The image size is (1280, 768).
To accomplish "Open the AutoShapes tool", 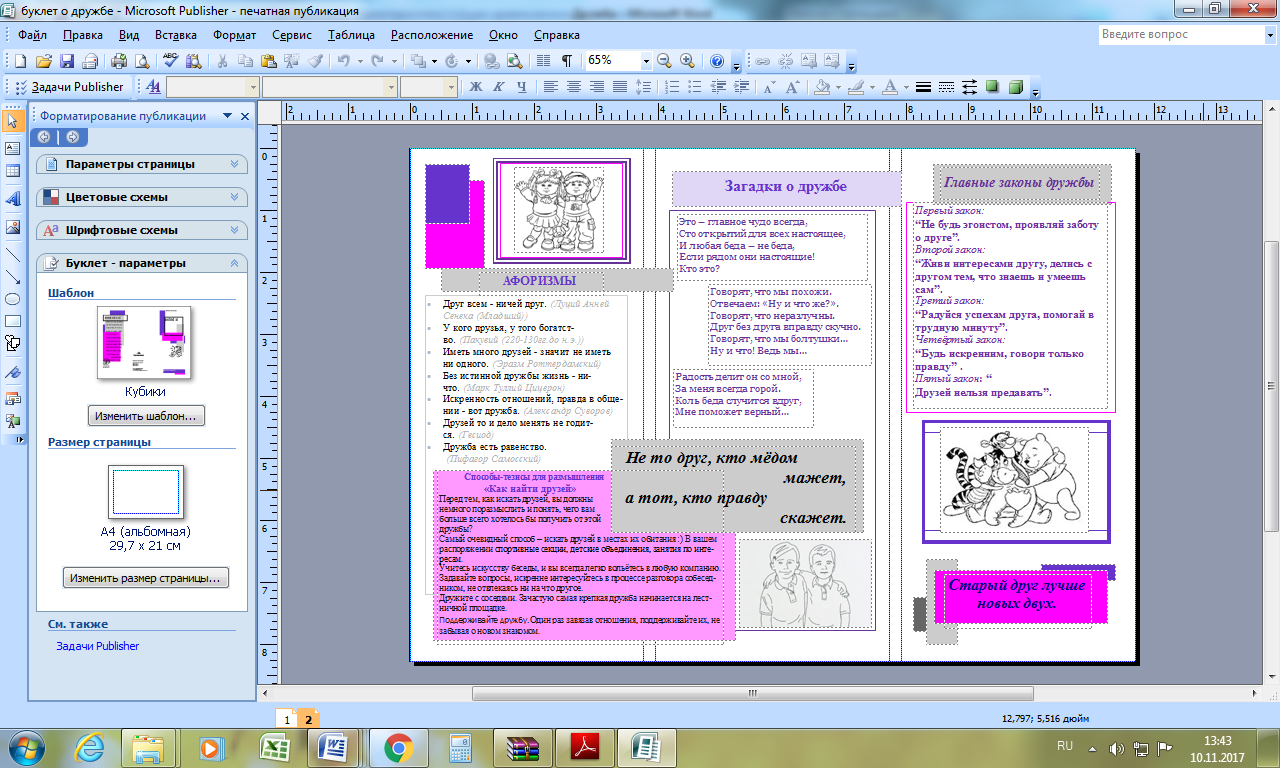I will tap(13, 344).
